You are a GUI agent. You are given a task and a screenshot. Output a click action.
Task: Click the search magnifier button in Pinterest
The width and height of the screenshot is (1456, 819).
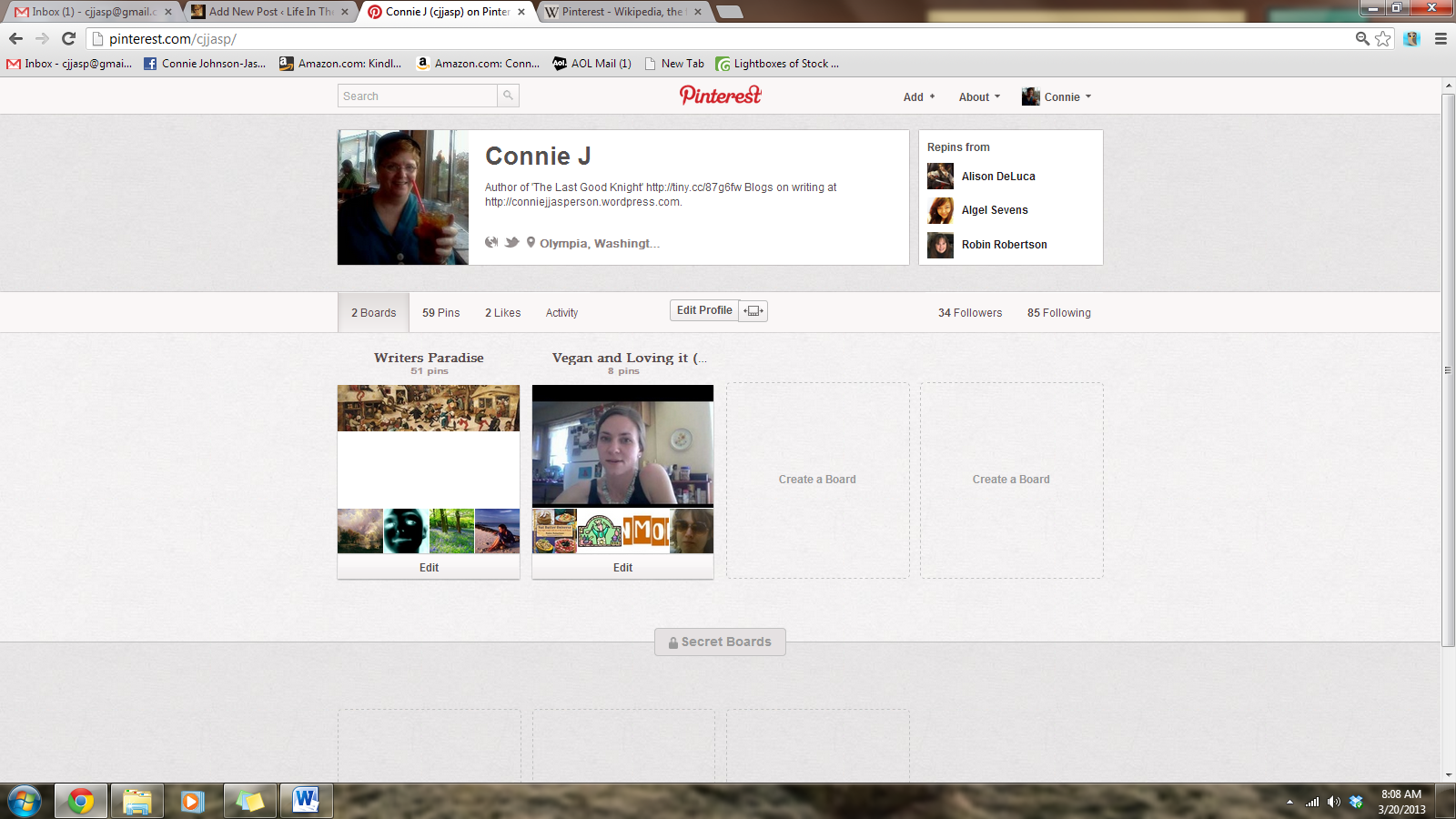pos(508,96)
